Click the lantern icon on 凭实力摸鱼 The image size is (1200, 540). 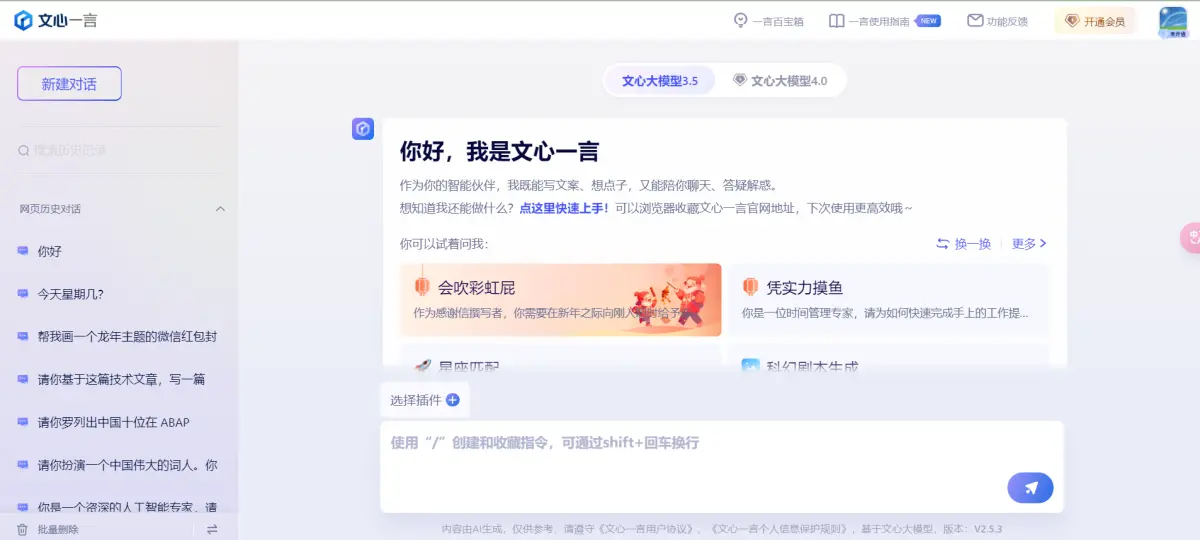click(x=750, y=288)
